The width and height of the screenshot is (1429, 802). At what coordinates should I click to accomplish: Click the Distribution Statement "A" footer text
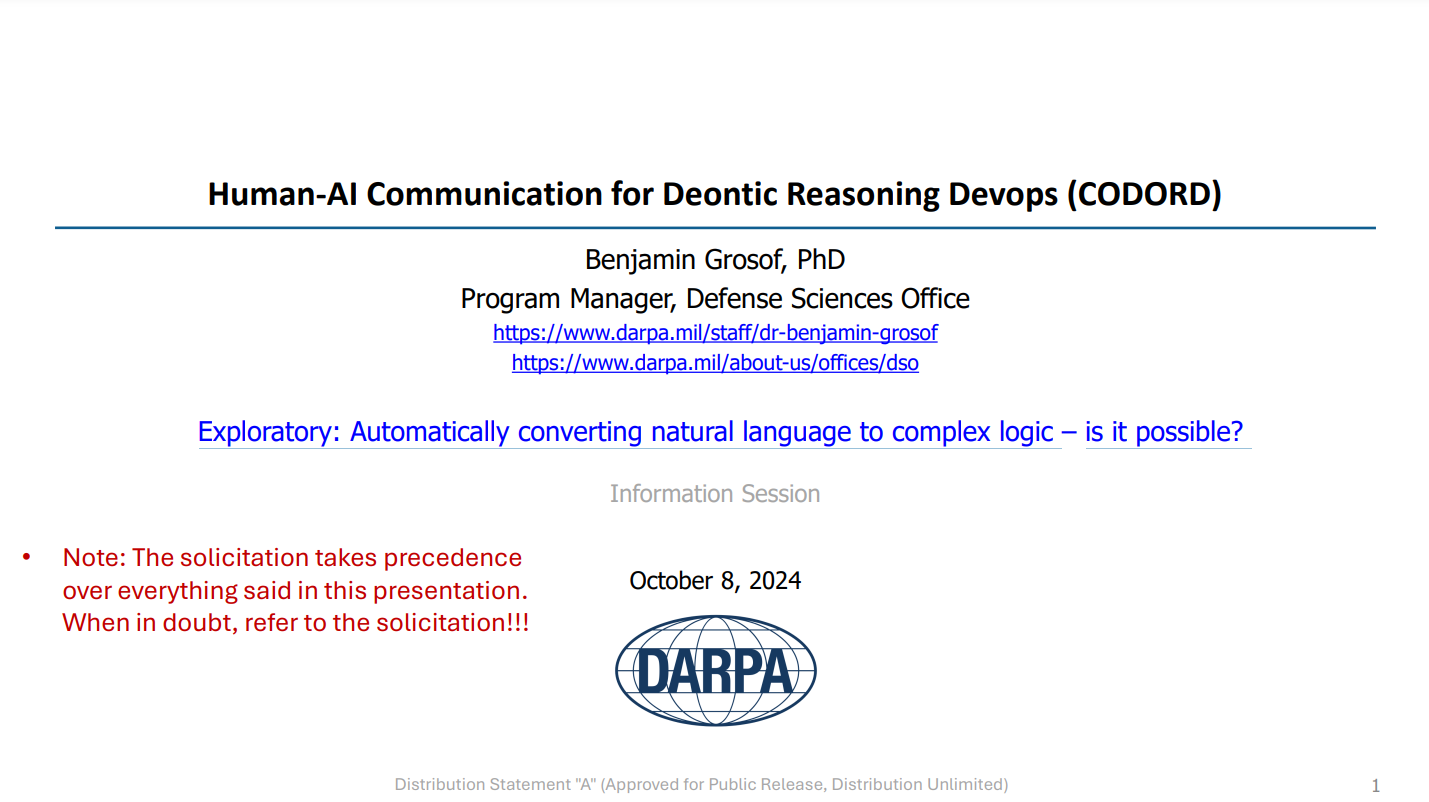pos(701,784)
